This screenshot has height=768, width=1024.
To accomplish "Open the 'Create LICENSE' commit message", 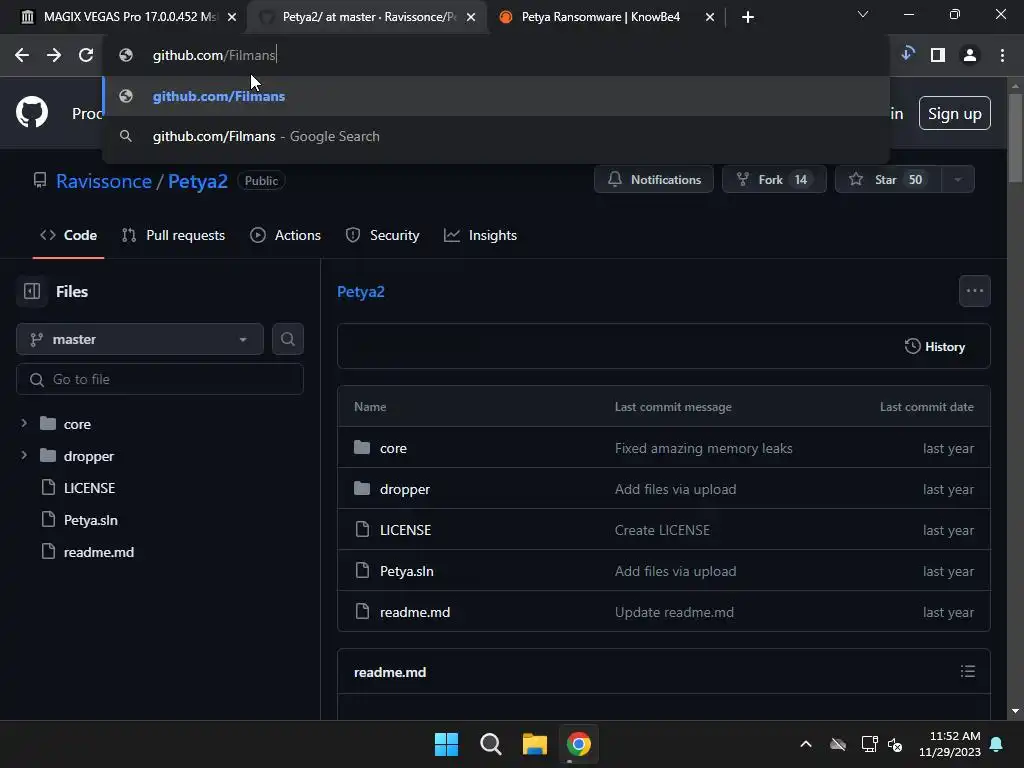I will [x=662, y=530].
